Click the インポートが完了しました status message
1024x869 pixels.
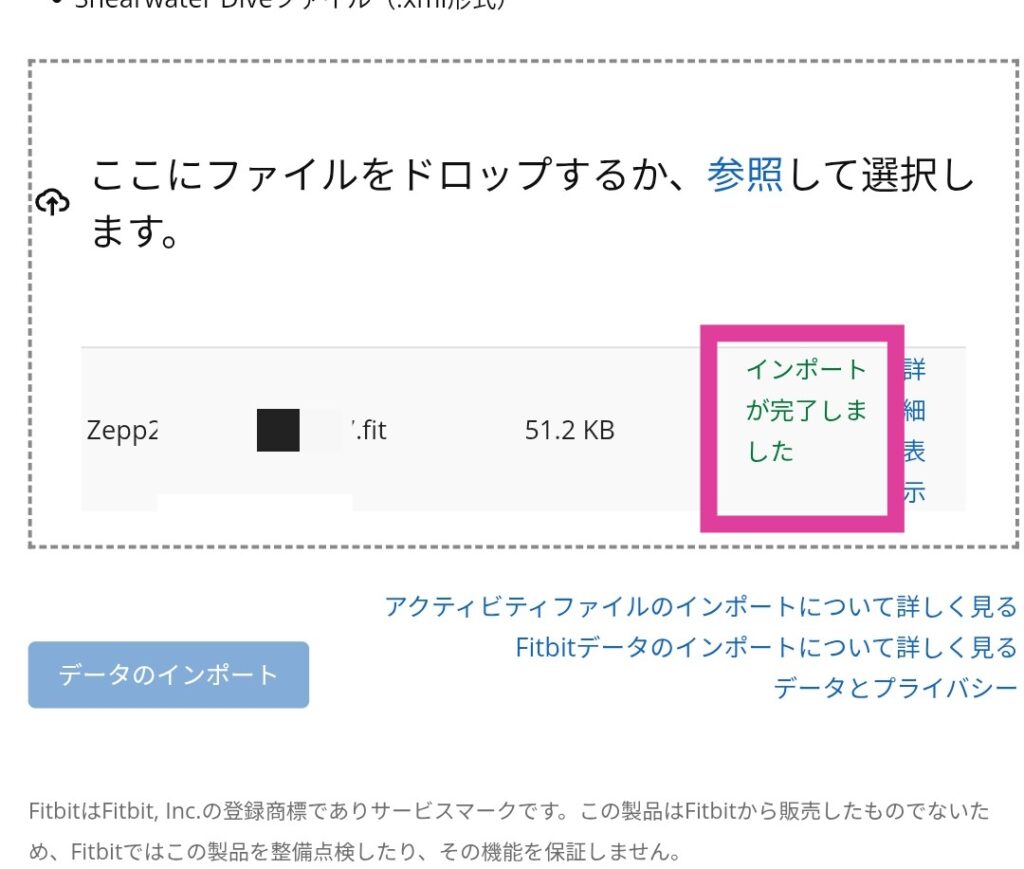806,410
